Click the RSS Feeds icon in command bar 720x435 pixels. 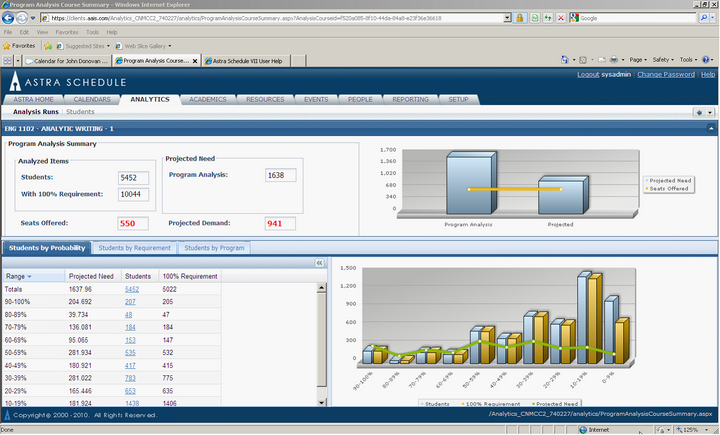click(x=583, y=60)
